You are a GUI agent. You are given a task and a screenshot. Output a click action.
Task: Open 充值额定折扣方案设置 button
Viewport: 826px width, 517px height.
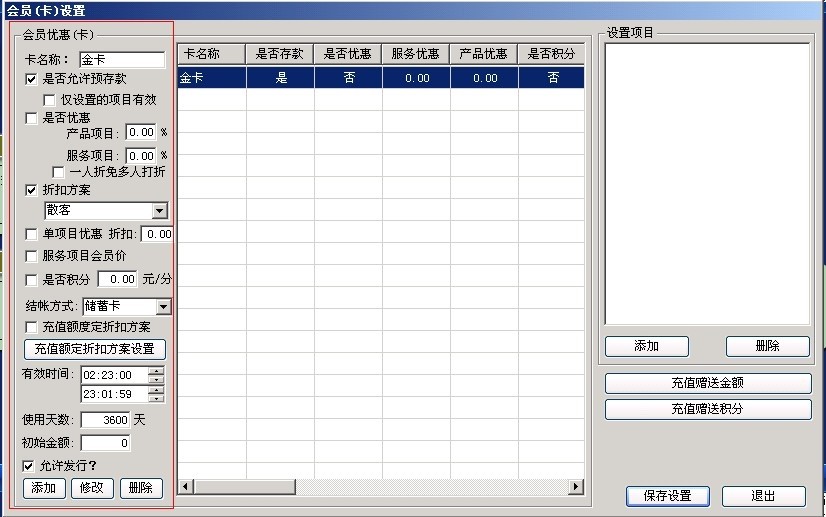point(95,349)
